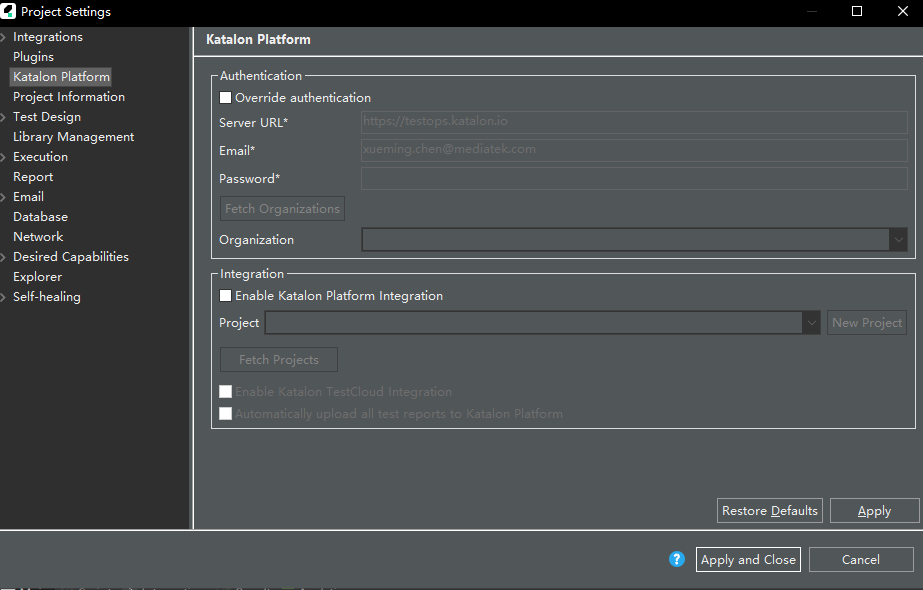923x590 pixels.
Task: Maximize the Project Settings window
Action: (x=857, y=11)
